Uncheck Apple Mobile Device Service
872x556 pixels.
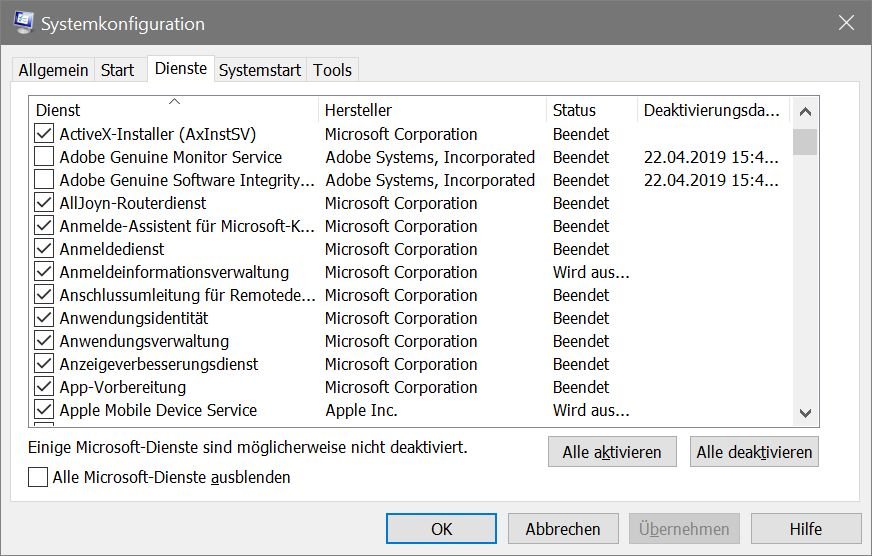[x=44, y=409]
